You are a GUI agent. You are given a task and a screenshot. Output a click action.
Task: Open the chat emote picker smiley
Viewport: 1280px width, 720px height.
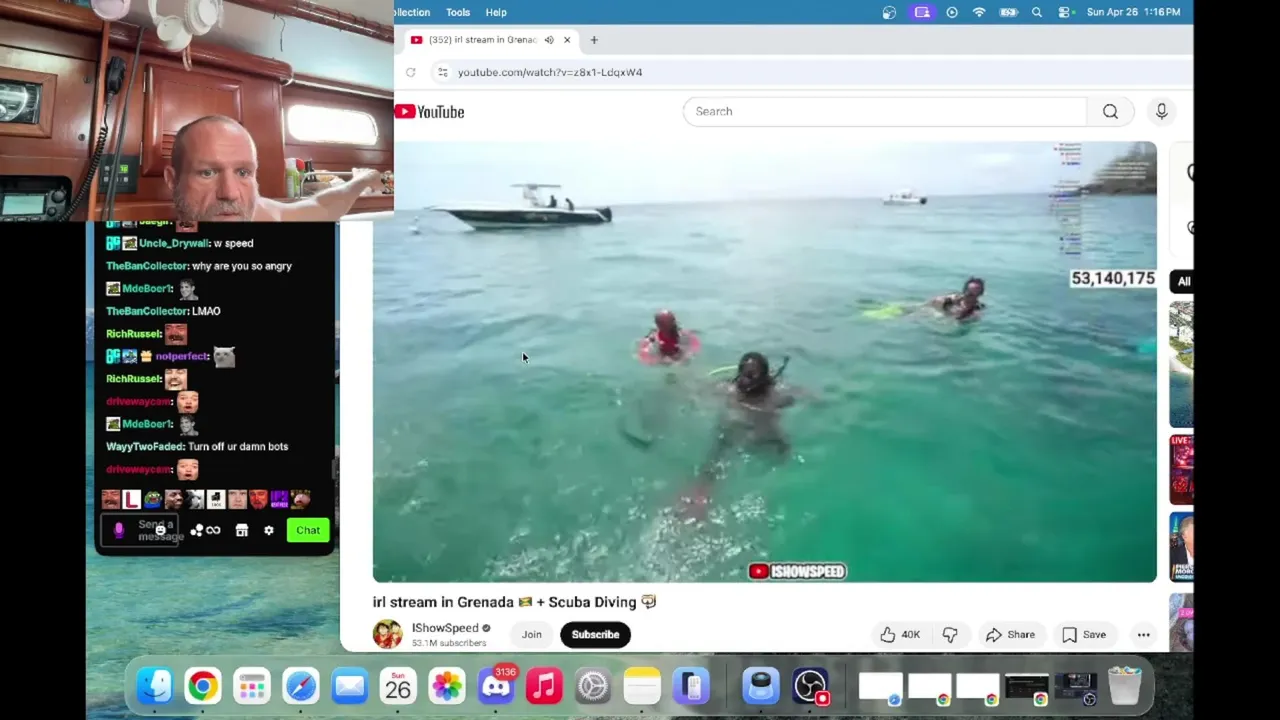[160, 531]
